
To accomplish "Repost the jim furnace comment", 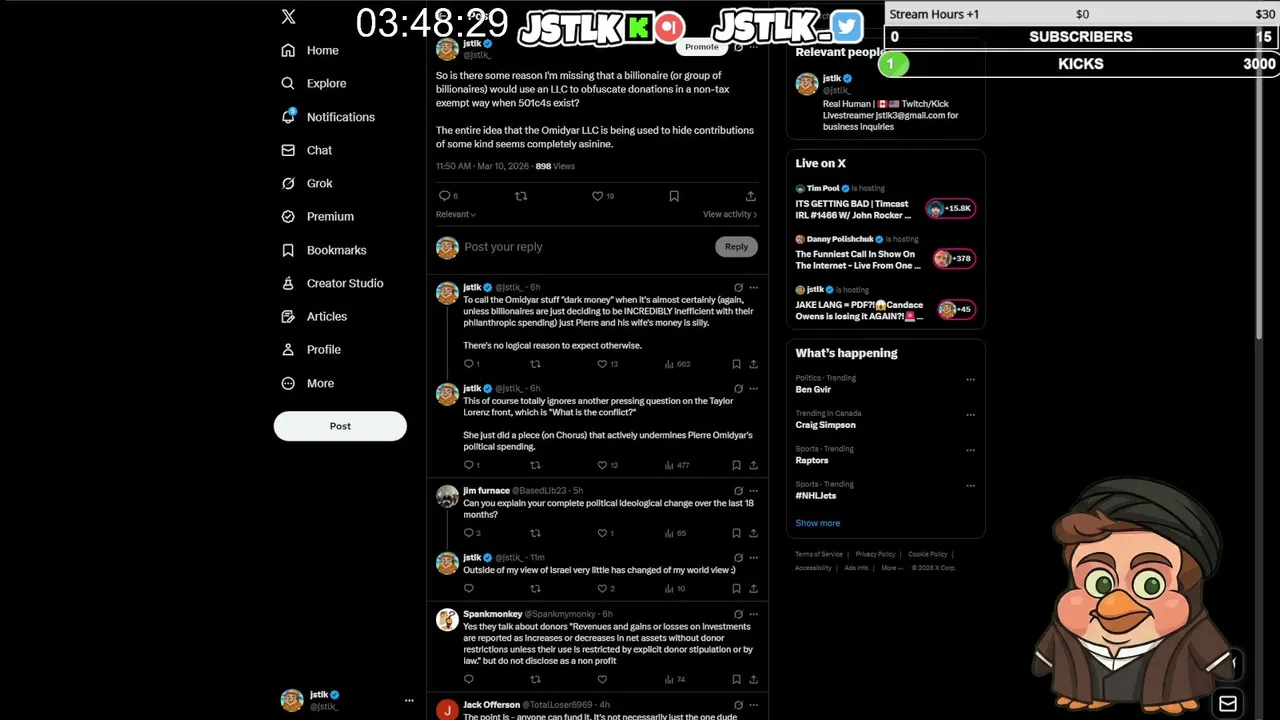I will pyautogui.click(x=535, y=533).
